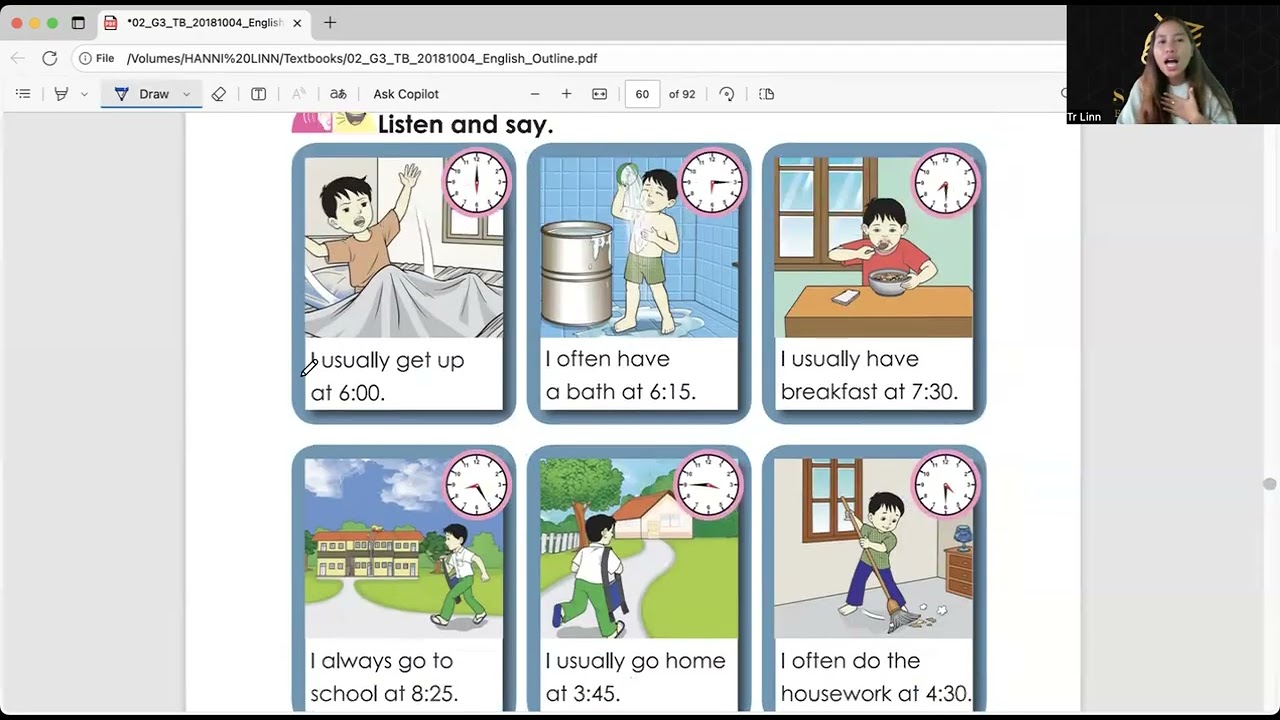Click the vertical scrollbar thumb
The width and height of the screenshot is (1280, 720).
[1269, 484]
